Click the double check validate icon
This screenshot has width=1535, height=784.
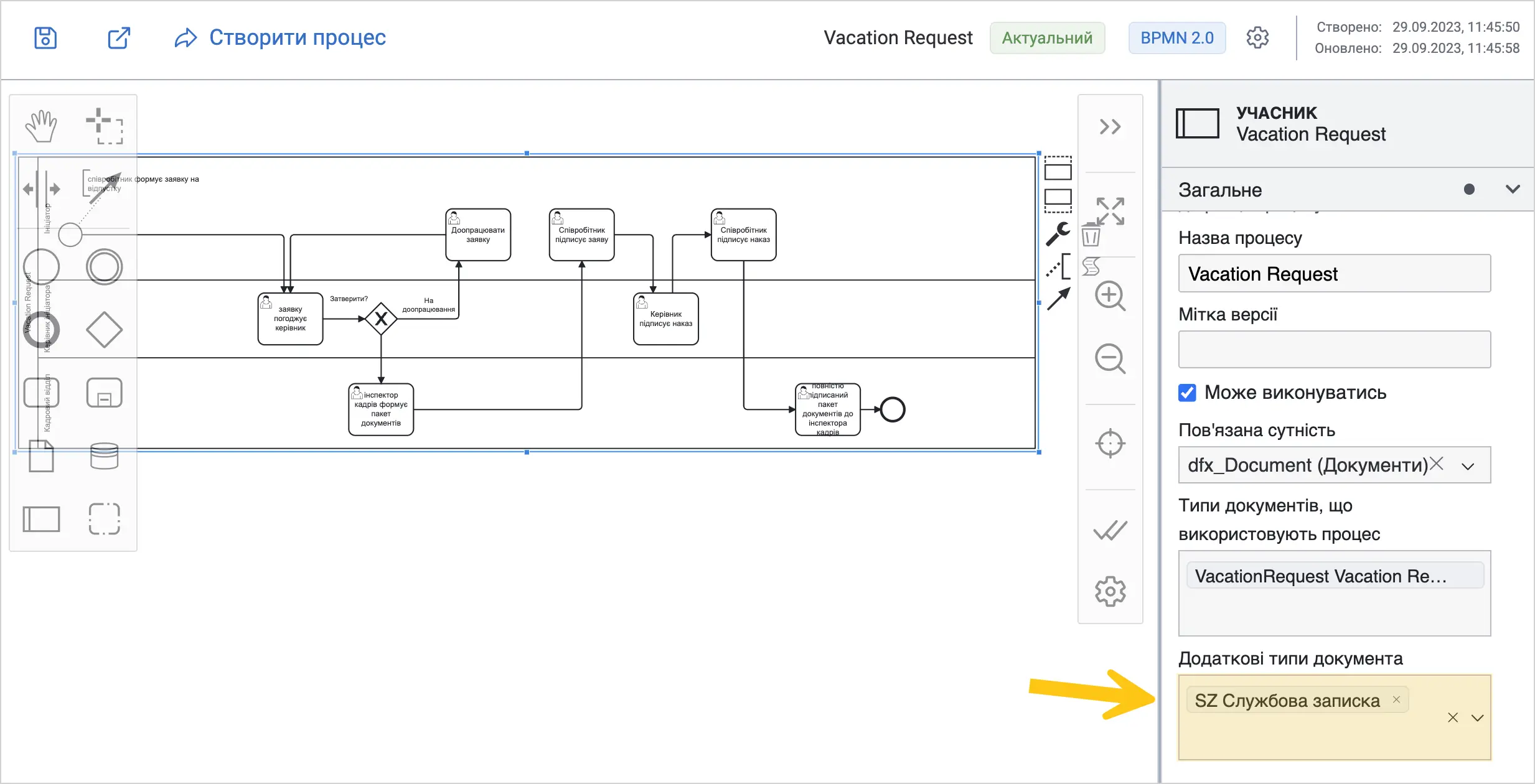tap(1110, 530)
